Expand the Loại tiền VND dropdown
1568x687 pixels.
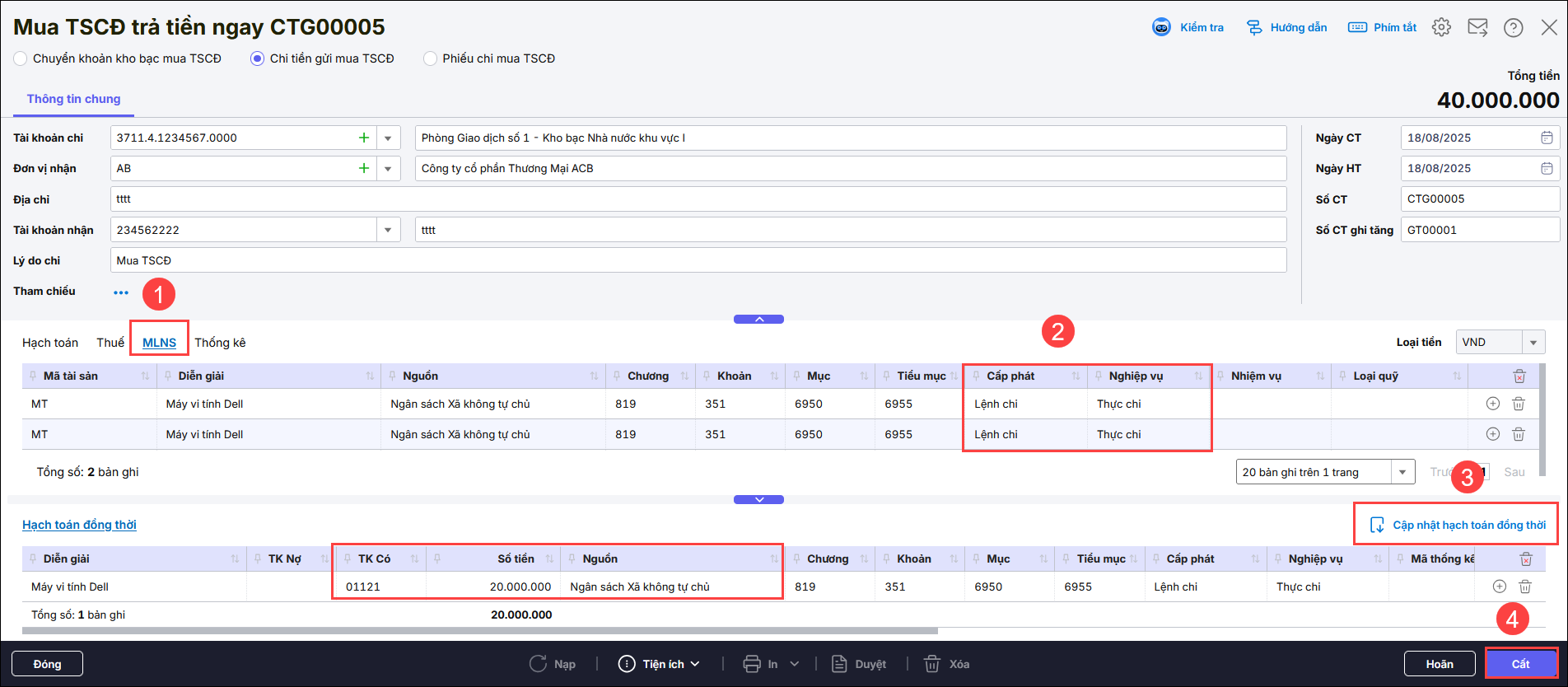coord(1533,343)
